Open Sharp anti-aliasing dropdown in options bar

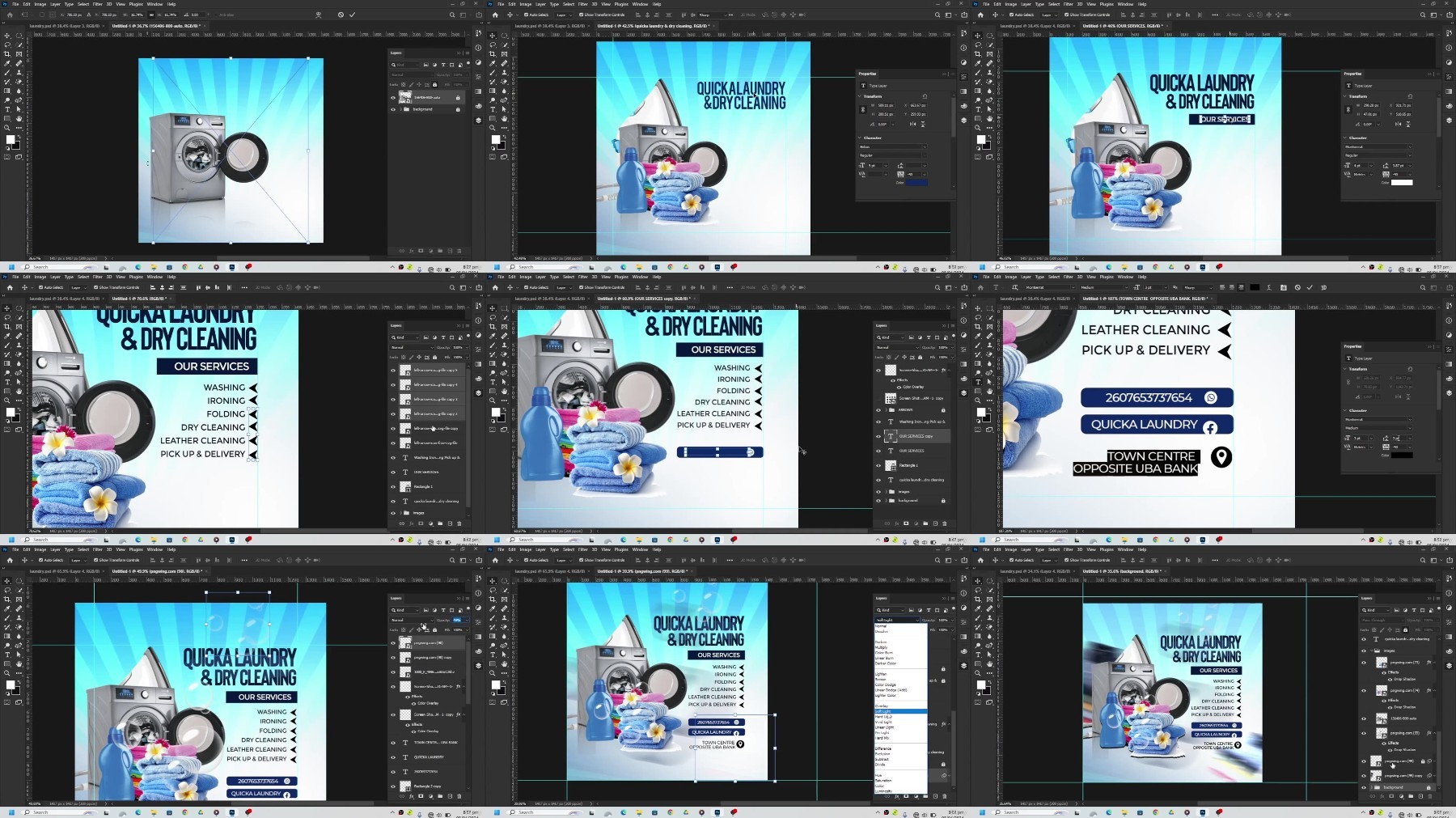click(1198, 287)
